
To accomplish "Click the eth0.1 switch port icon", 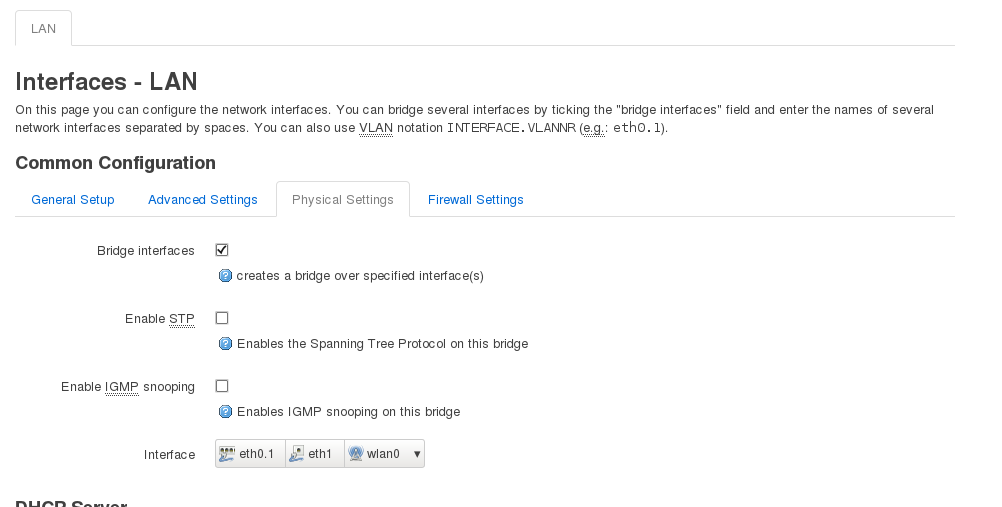I will tap(227, 454).
